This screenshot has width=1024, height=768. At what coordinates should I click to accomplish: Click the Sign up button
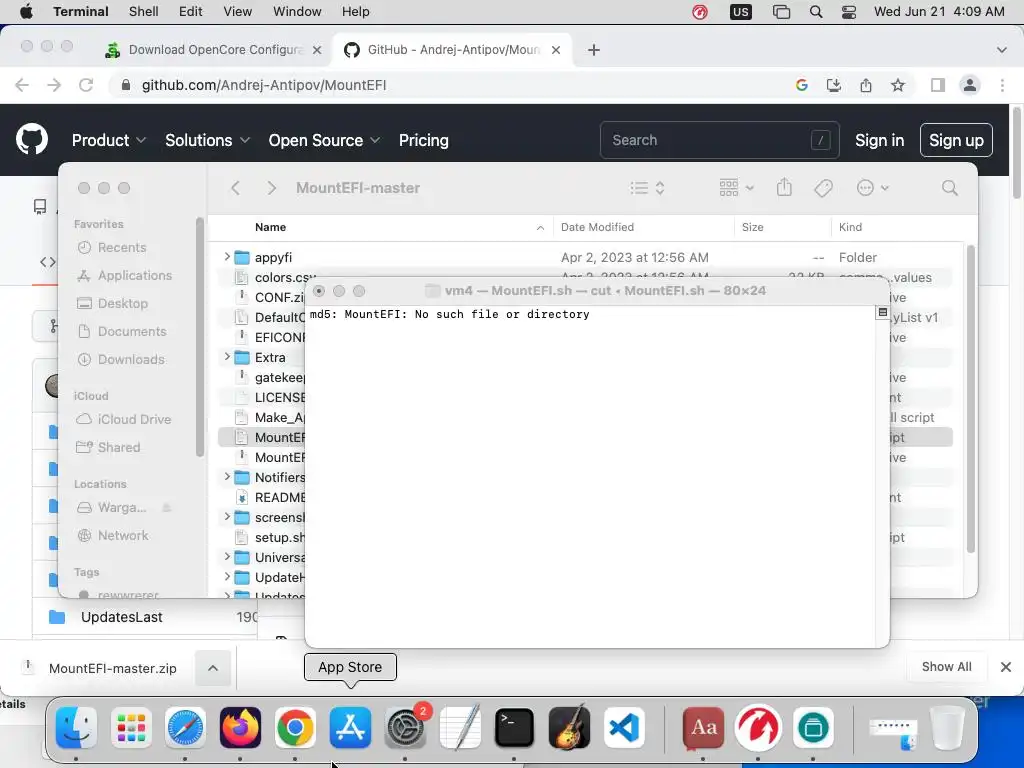point(956,140)
